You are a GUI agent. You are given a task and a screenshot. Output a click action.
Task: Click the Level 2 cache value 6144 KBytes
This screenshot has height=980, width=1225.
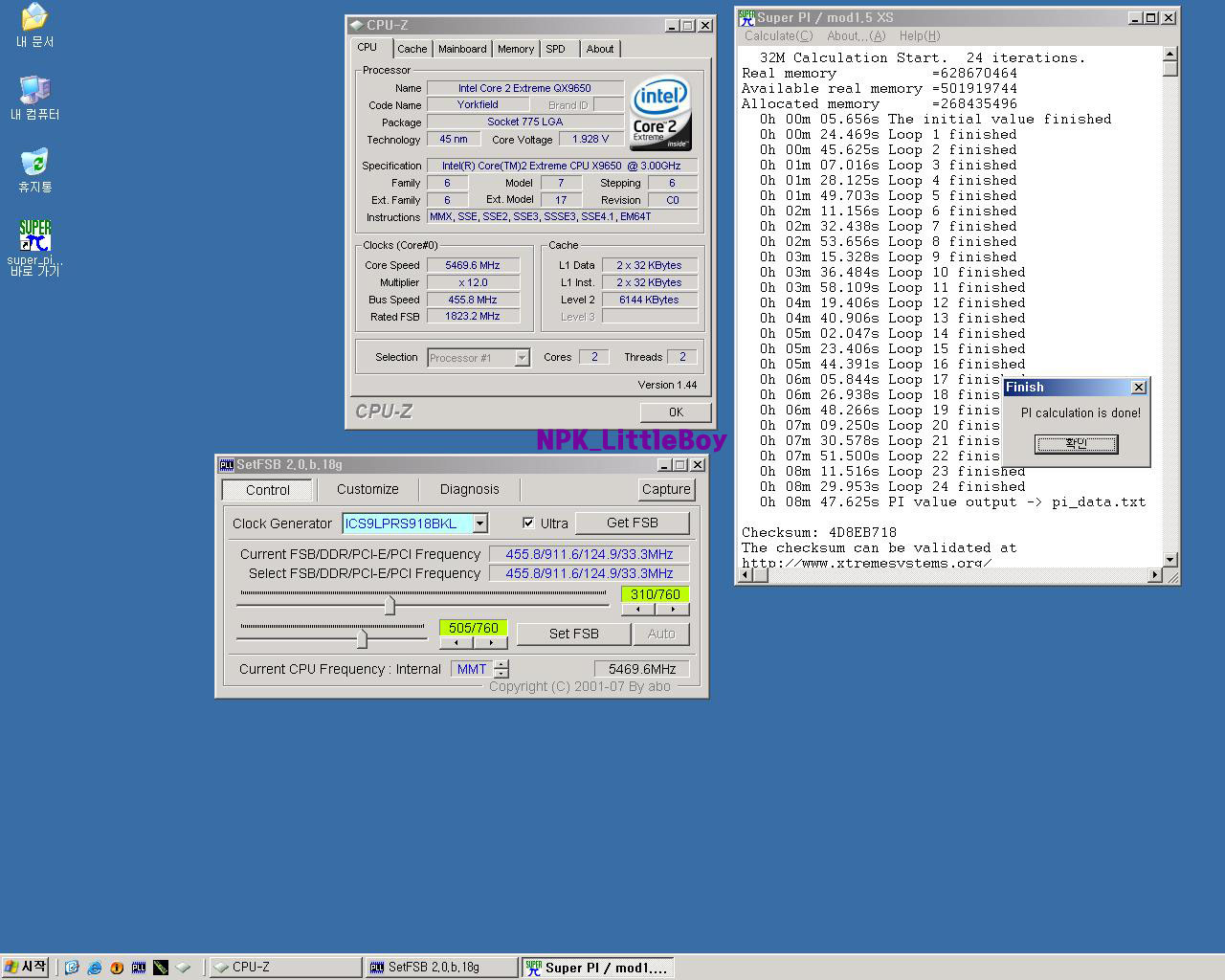click(649, 300)
